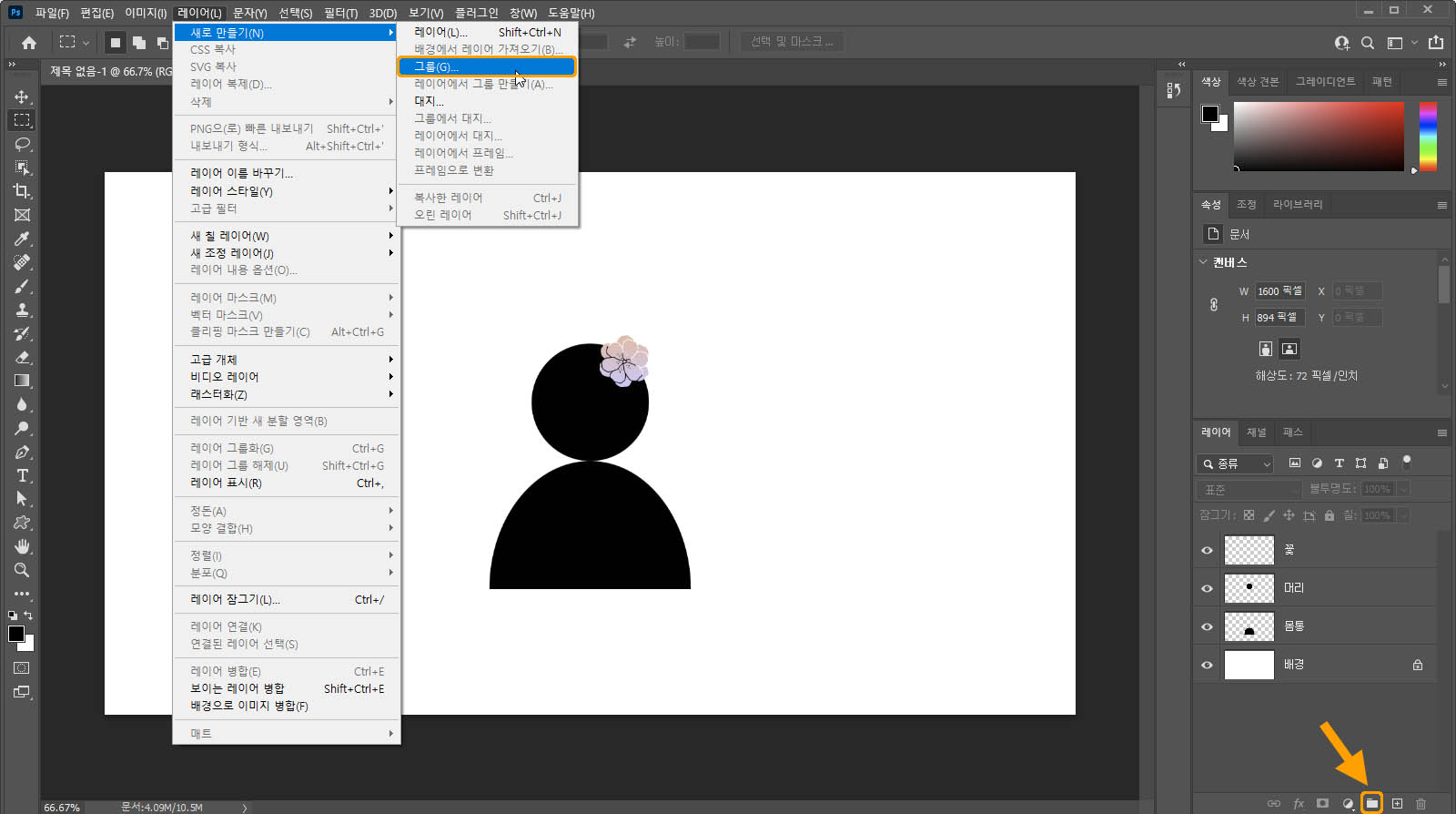Choose 그룹(G)... from the submenu

[487, 66]
